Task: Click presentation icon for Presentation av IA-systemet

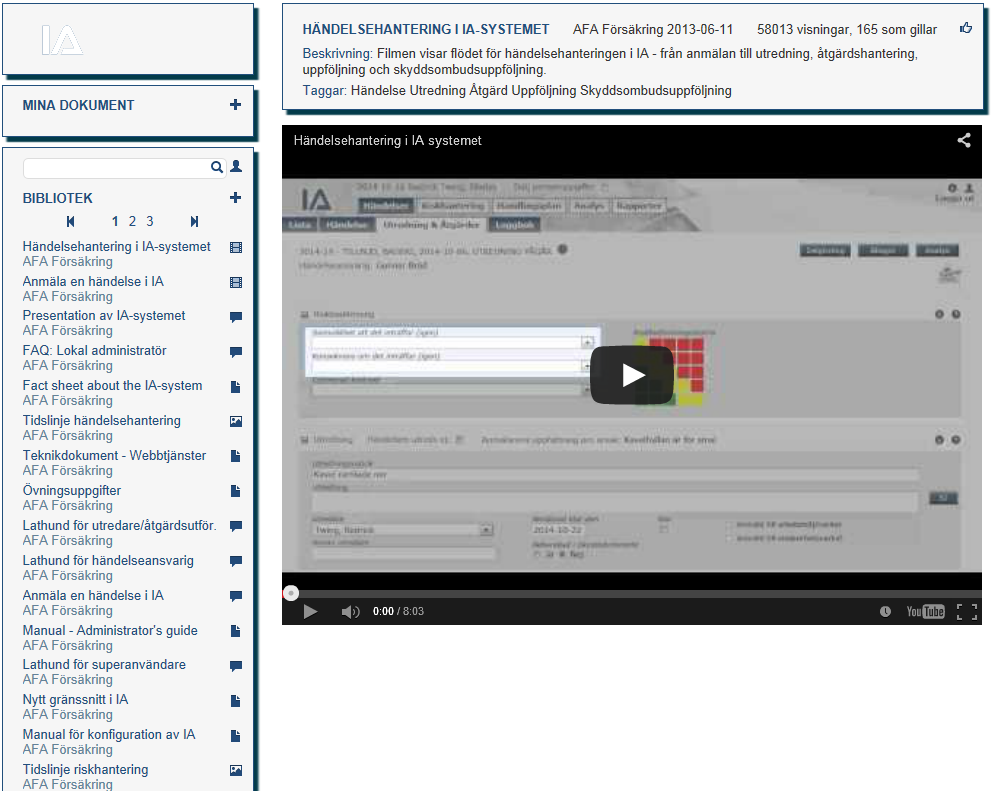Action: (x=236, y=317)
